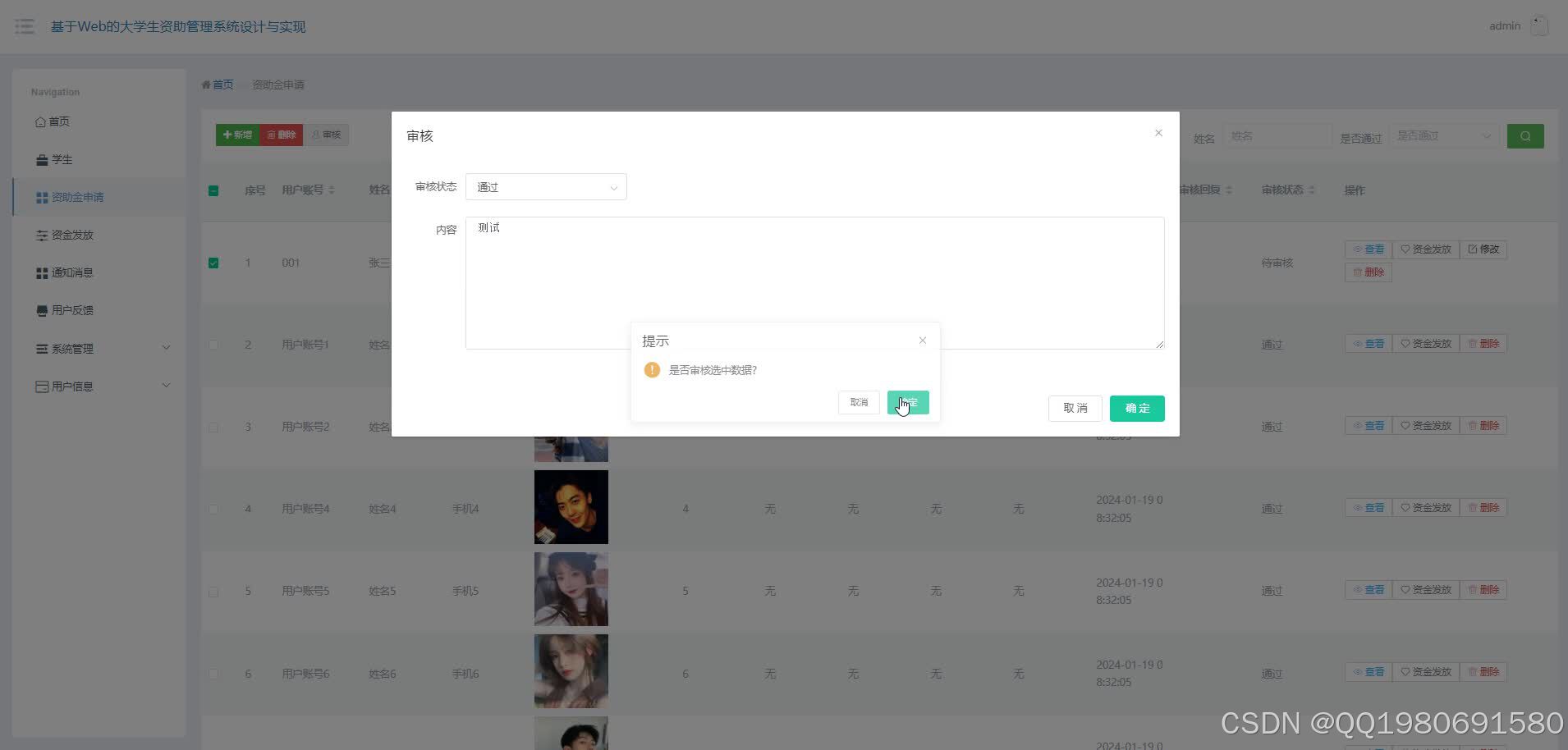Screen dimensions: 1568x750
Task: Click the 审核 toolbar button
Action: [x=326, y=135]
